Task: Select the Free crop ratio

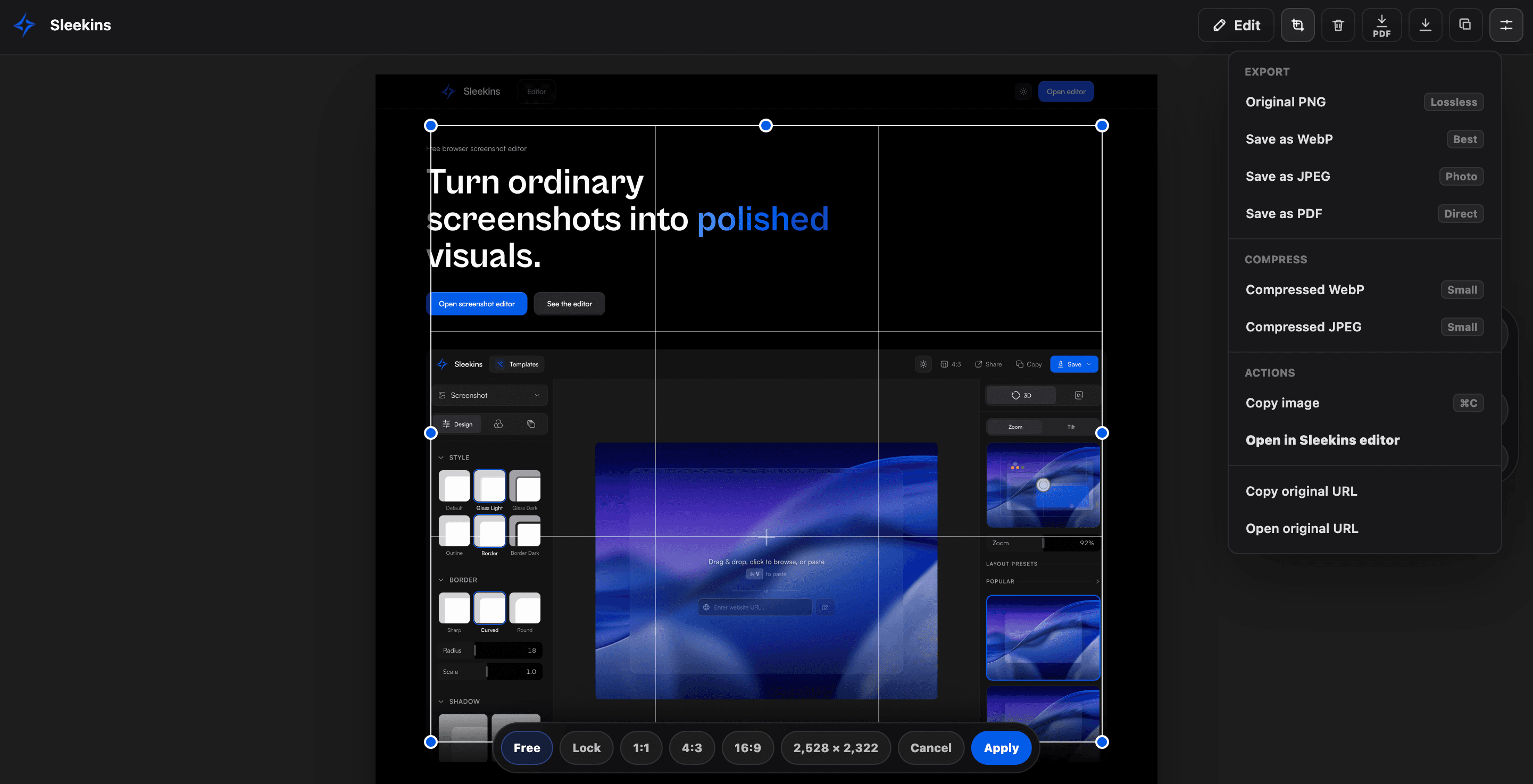Action: tap(527, 748)
